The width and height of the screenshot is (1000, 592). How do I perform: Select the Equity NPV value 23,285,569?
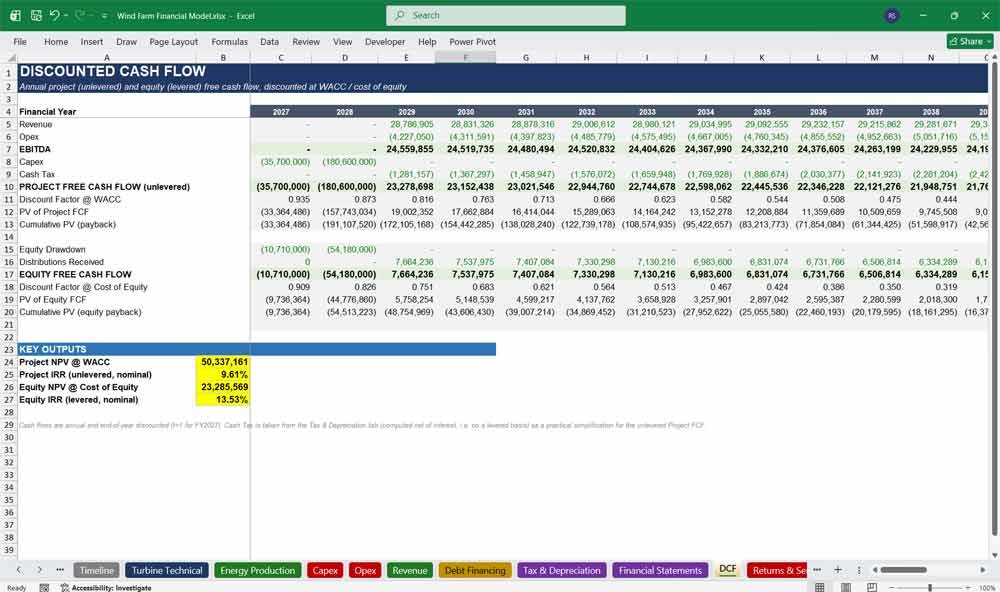click(x=223, y=387)
